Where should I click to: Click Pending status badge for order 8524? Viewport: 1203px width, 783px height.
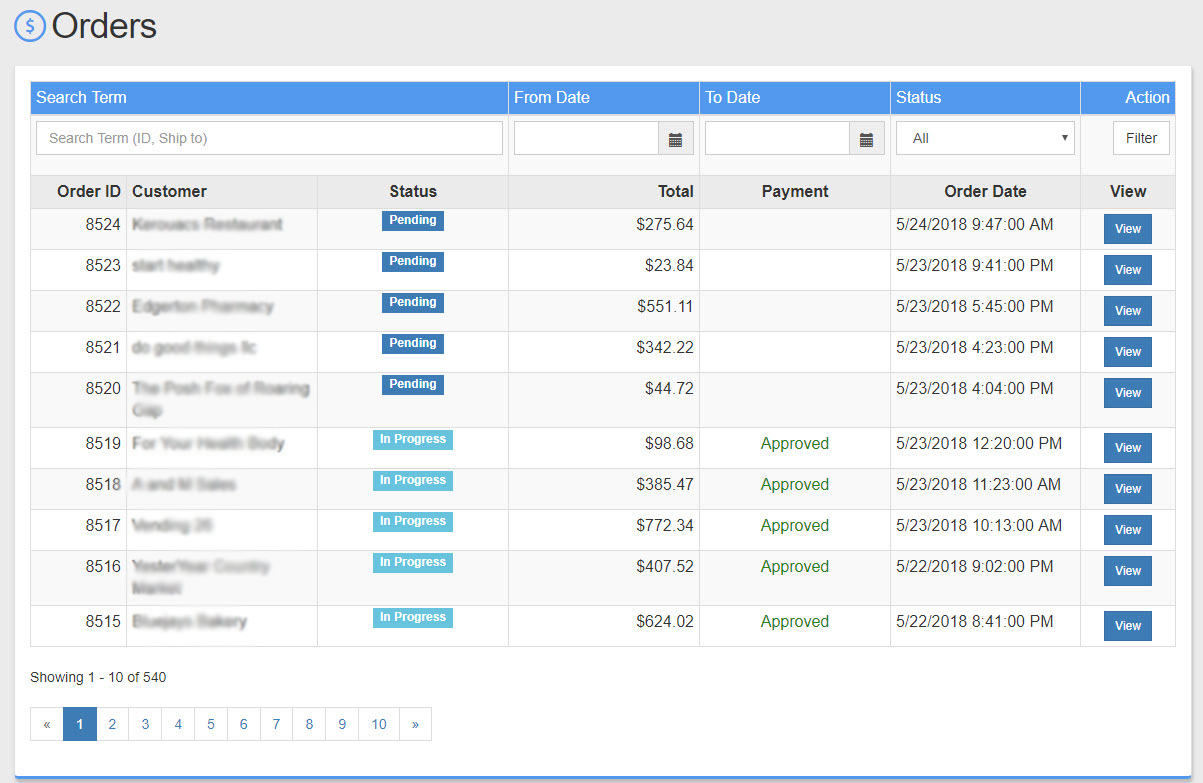[412, 221]
